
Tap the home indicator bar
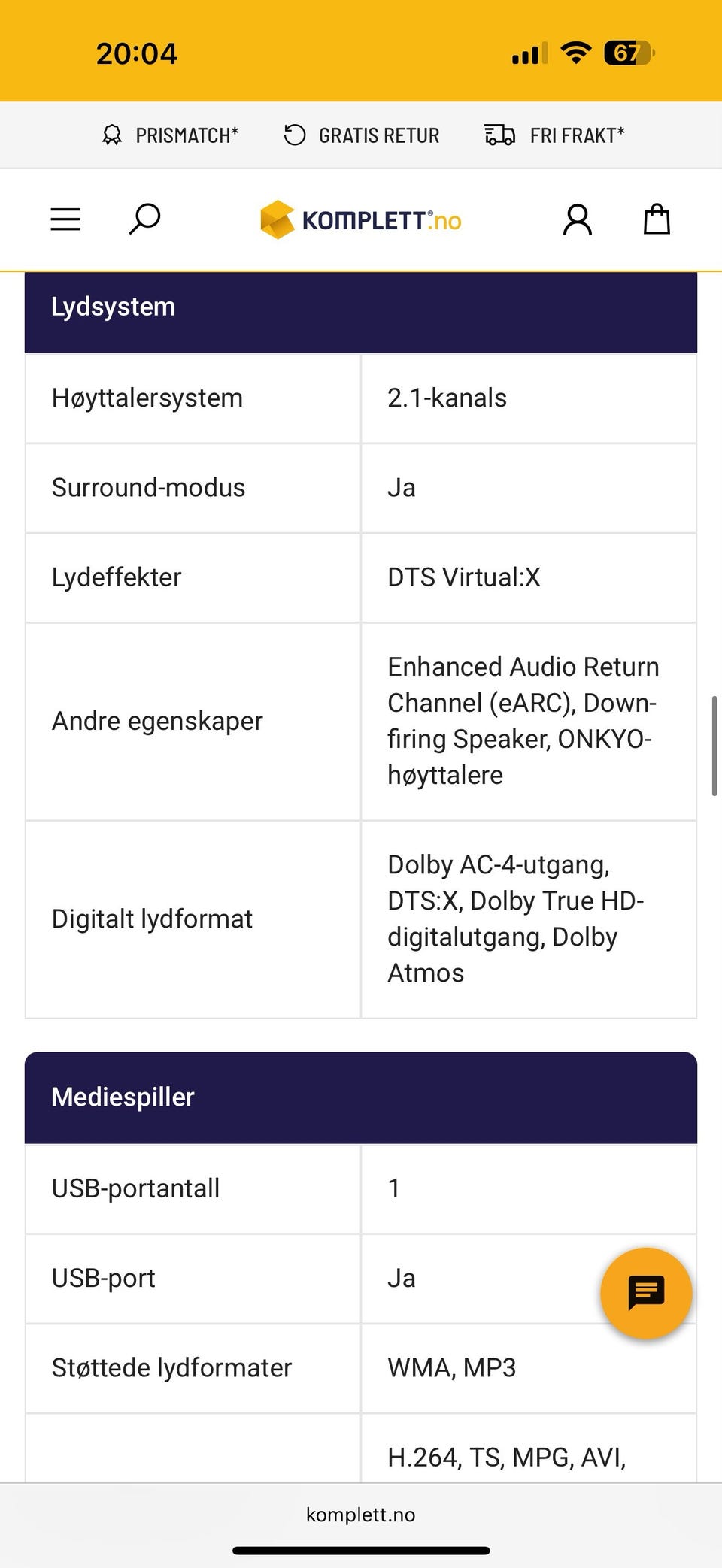coord(361,1550)
